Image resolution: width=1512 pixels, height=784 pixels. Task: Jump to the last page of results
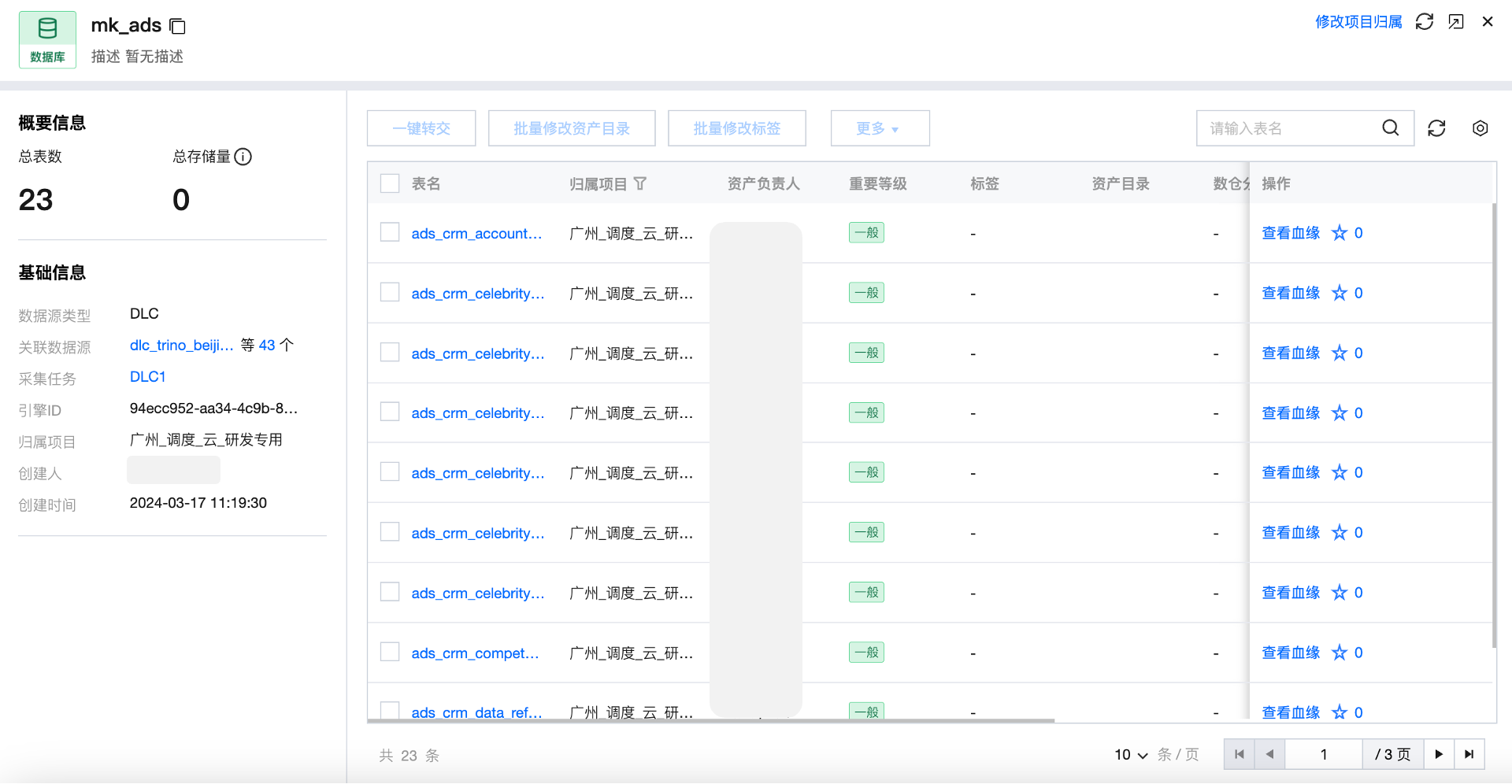click(x=1469, y=754)
